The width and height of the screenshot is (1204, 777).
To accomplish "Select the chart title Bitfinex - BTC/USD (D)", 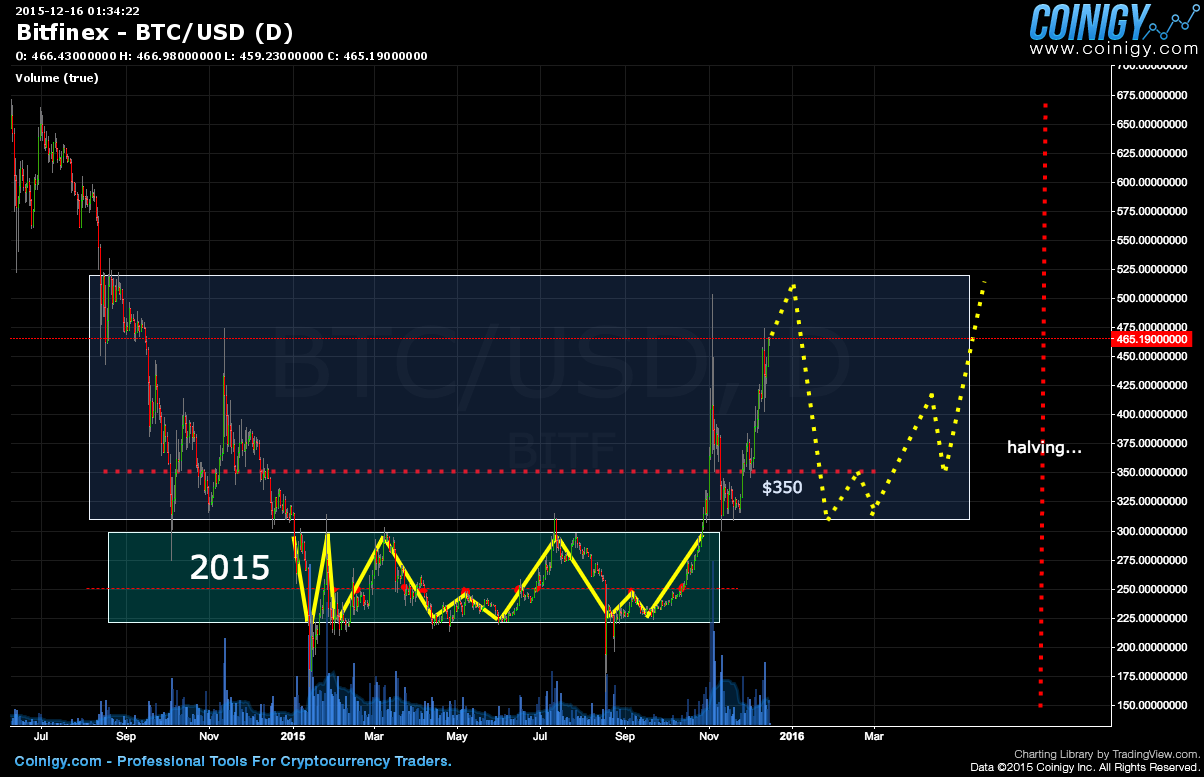I will point(155,31).
